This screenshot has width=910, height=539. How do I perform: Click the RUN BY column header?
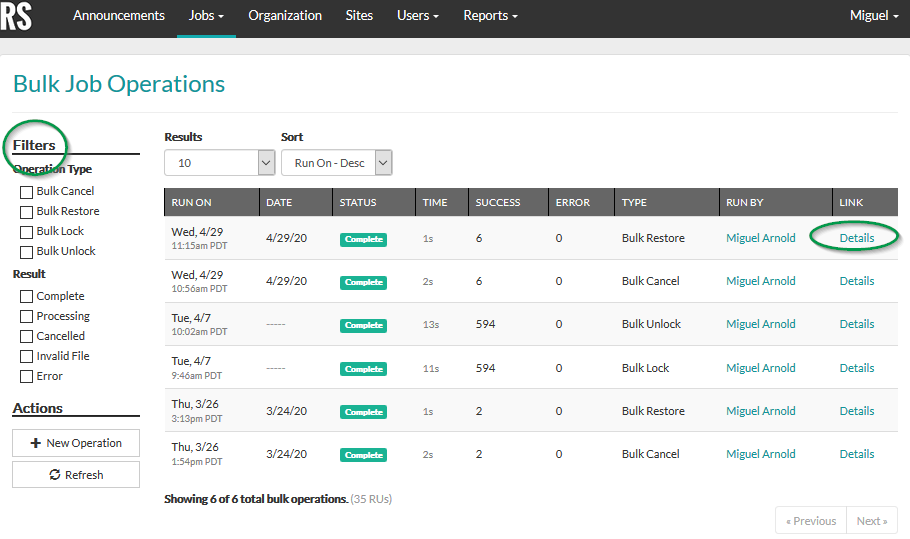(x=776, y=202)
